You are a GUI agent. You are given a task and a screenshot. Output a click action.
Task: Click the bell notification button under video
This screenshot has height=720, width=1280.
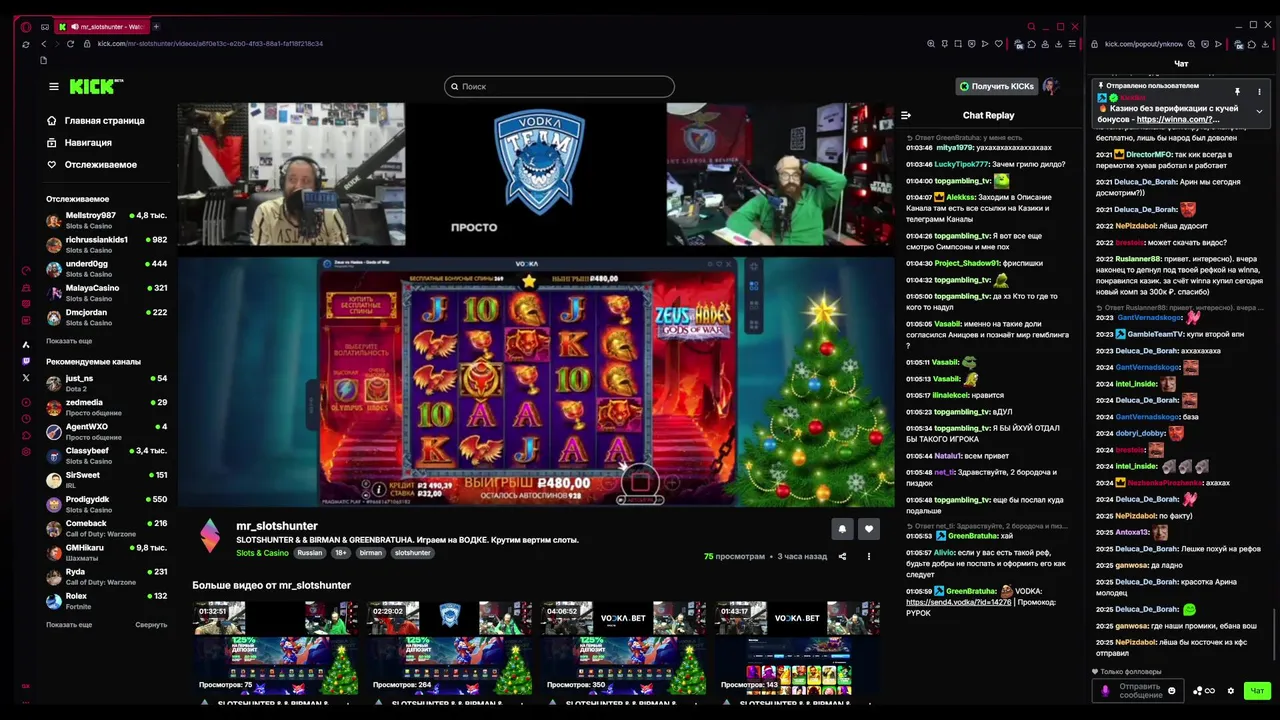pos(842,529)
